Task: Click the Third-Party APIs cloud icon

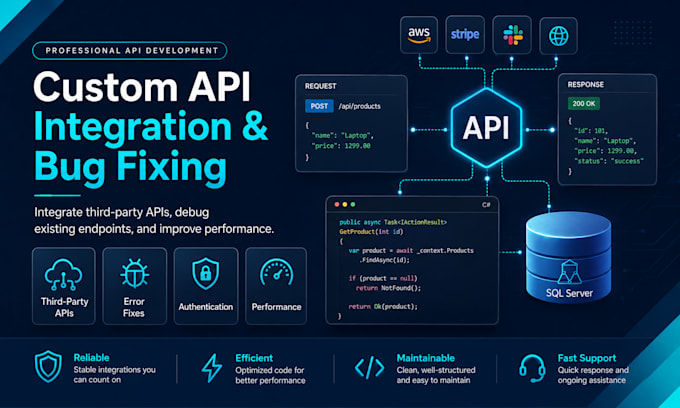Action: pos(63,274)
